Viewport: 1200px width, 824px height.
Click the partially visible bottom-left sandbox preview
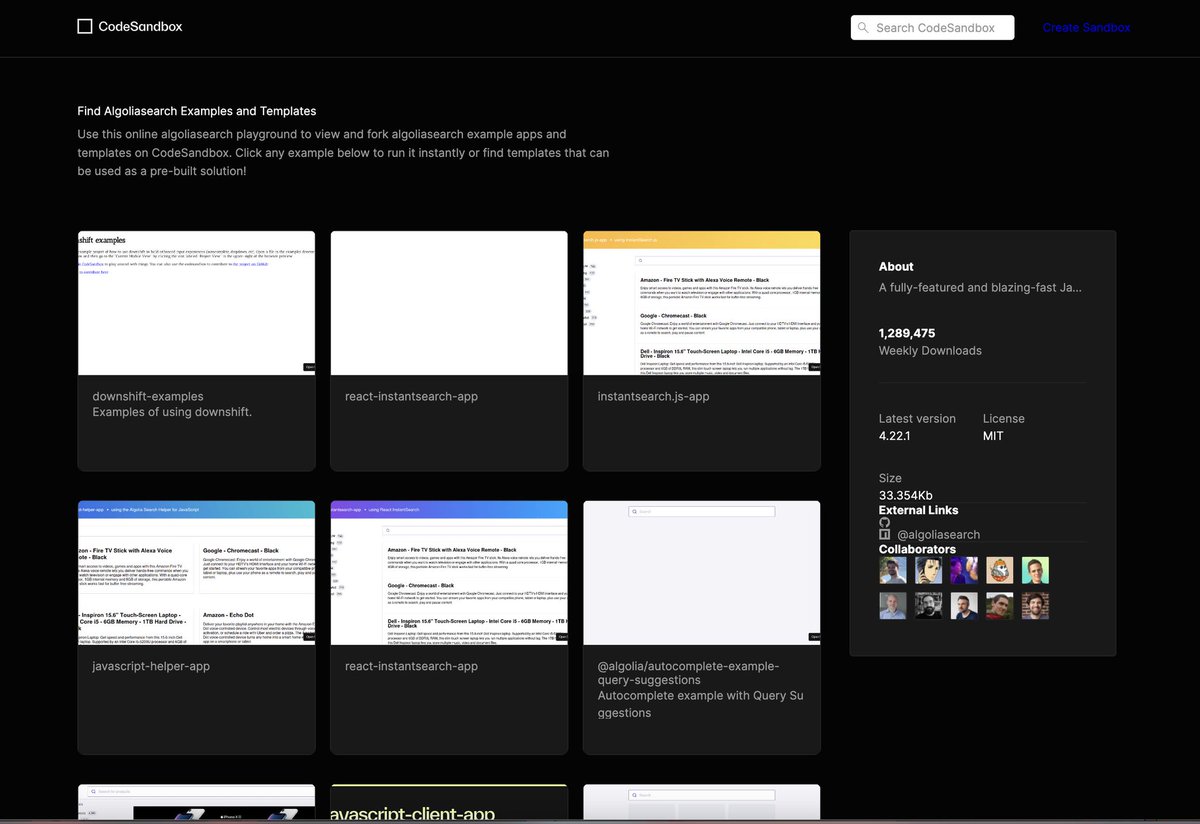196,805
